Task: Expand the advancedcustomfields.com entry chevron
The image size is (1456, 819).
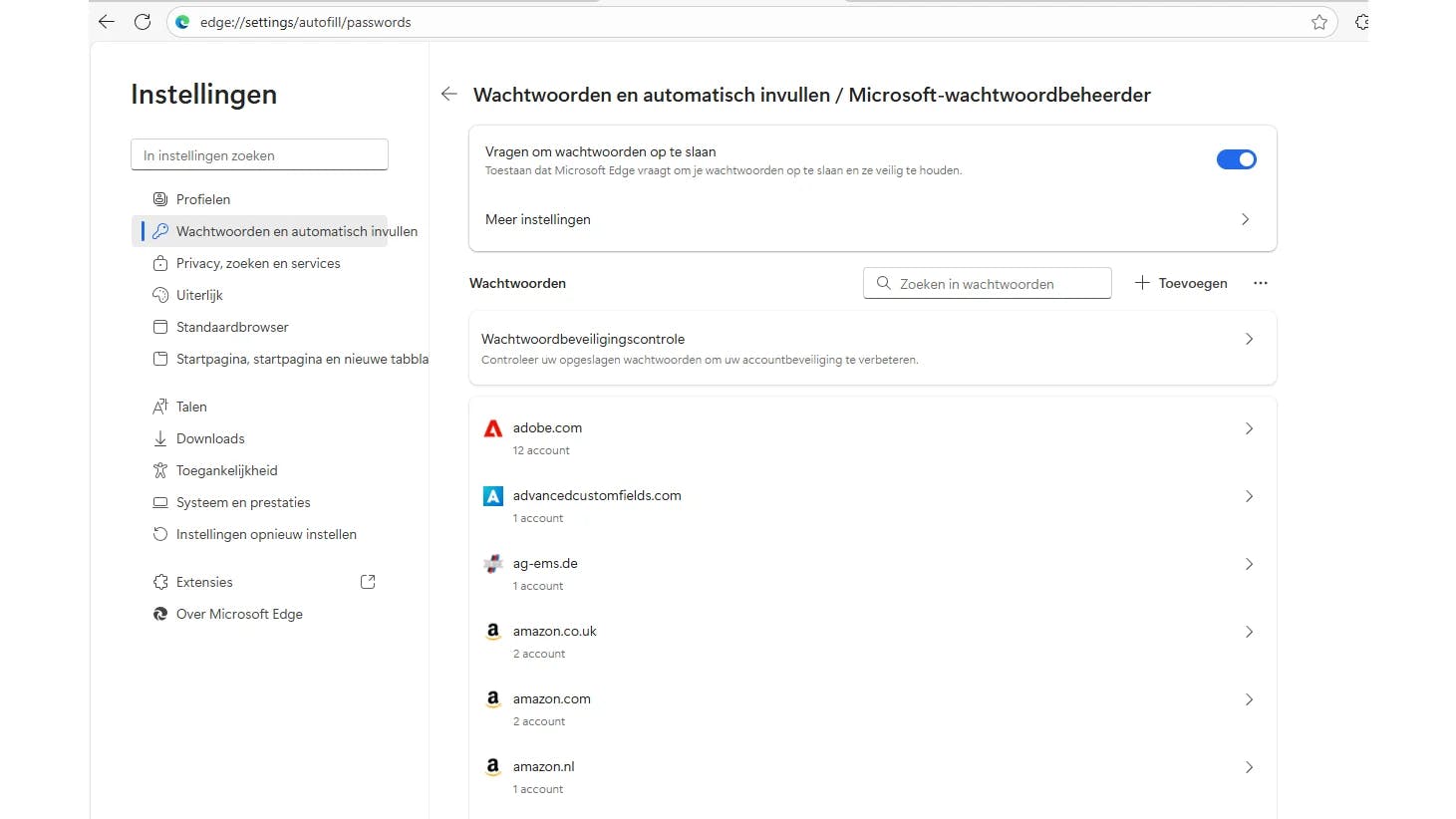Action: point(1249,496)
